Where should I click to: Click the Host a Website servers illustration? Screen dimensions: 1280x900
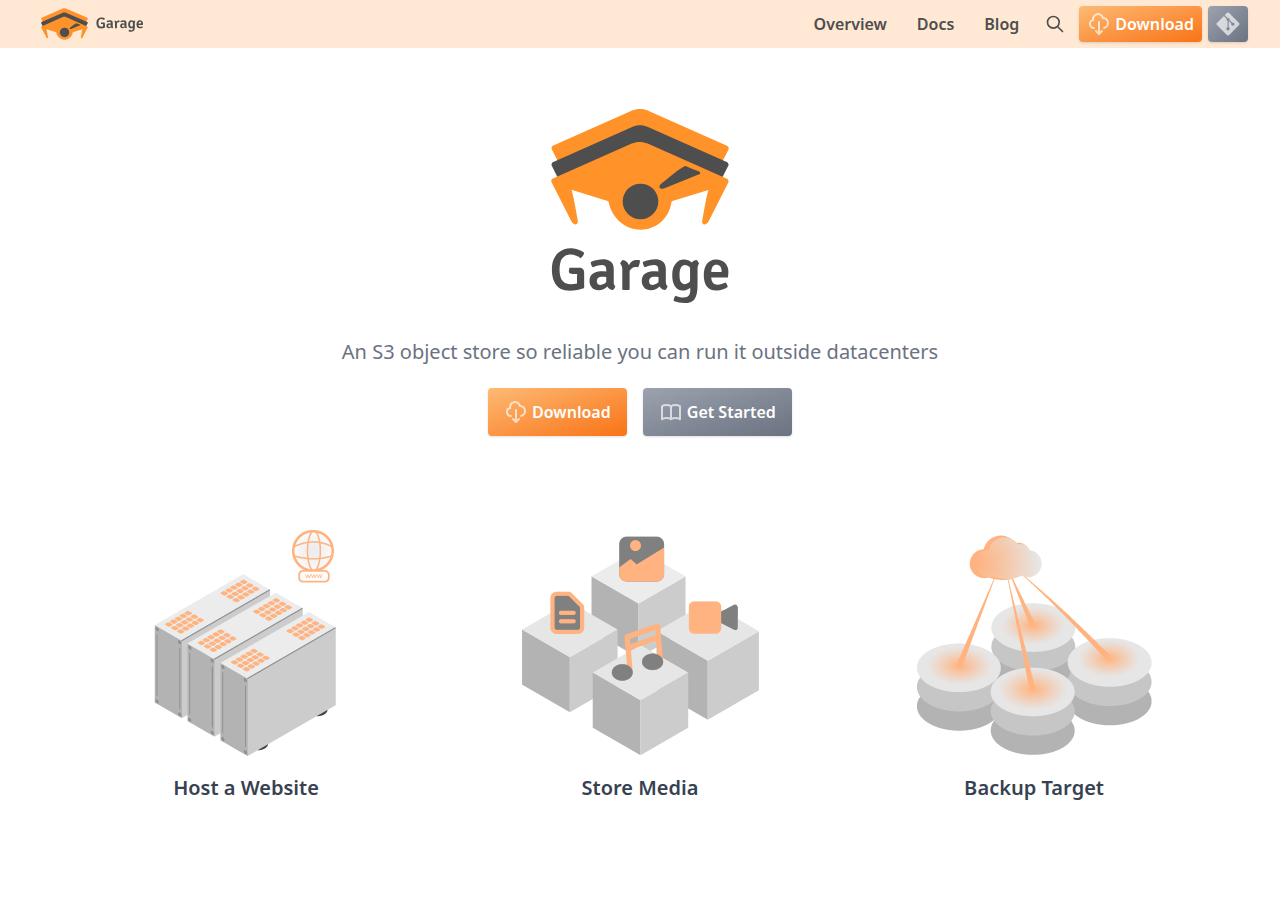pyautogui.click(x=246, y=642)
